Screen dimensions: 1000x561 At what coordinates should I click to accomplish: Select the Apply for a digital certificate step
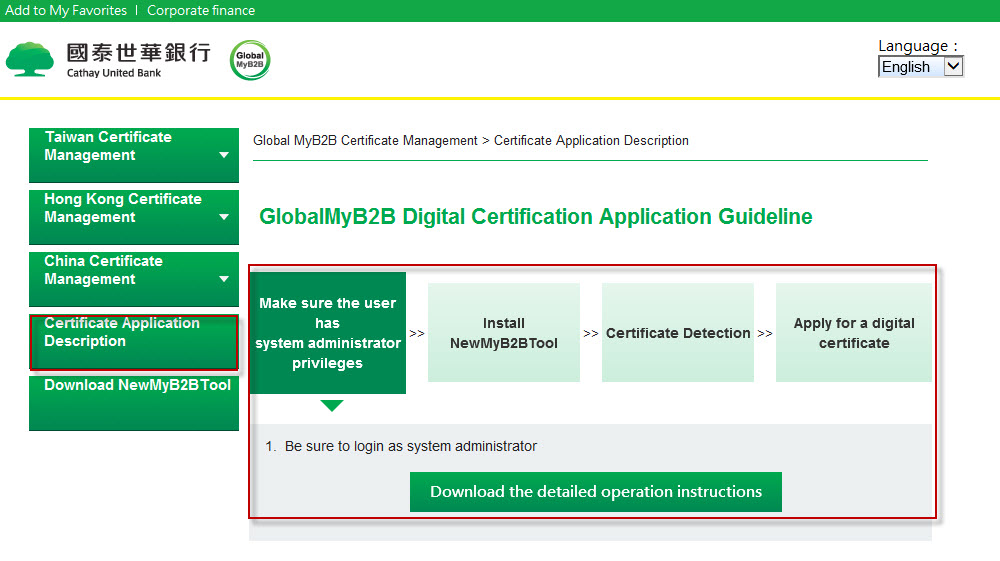[x=854, y=333]
